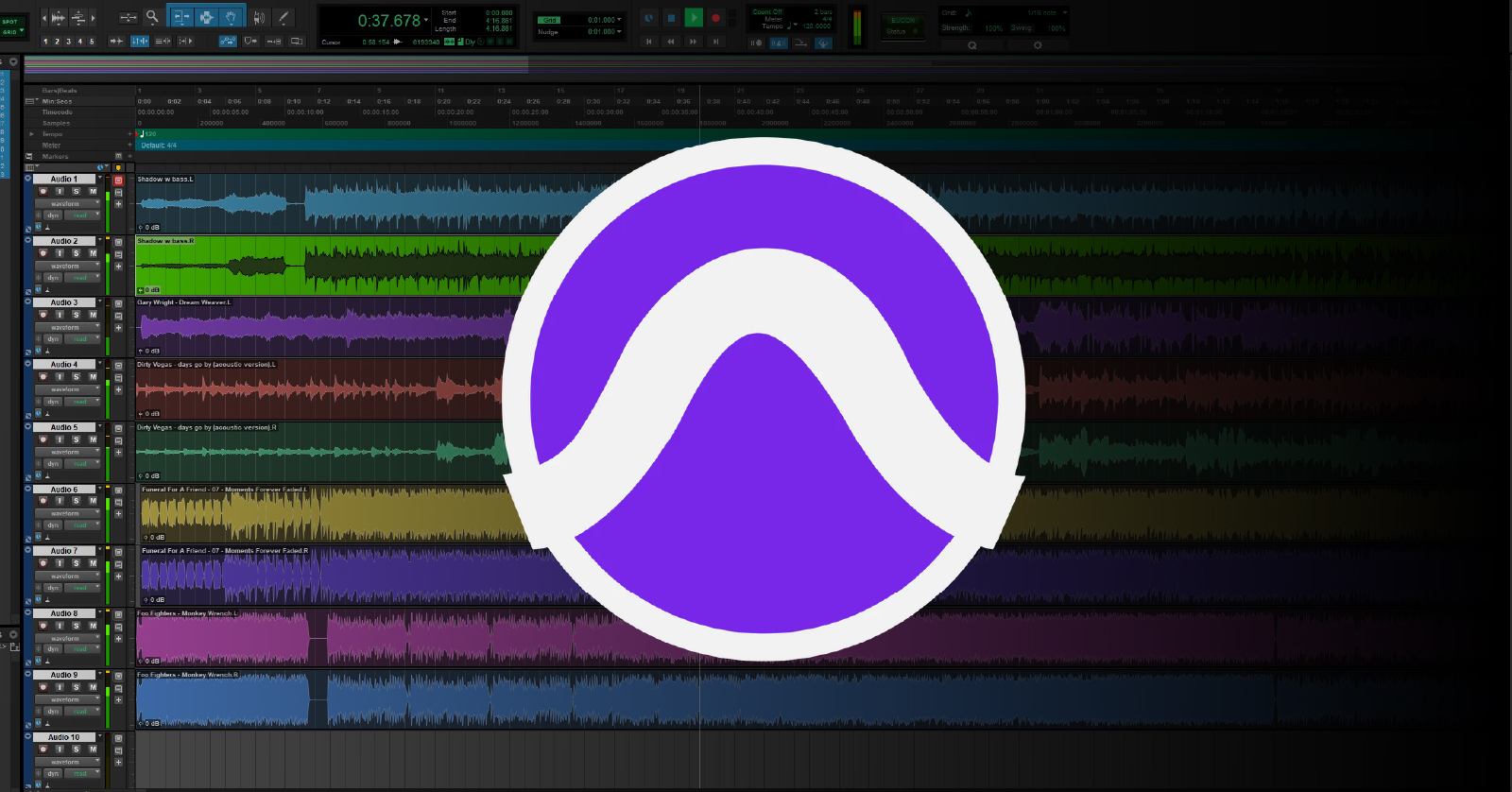Screen dimensions: 1512x792
Task: Select the Grabber hand tool
Action: pyautogui.click(x=231, y=17)
